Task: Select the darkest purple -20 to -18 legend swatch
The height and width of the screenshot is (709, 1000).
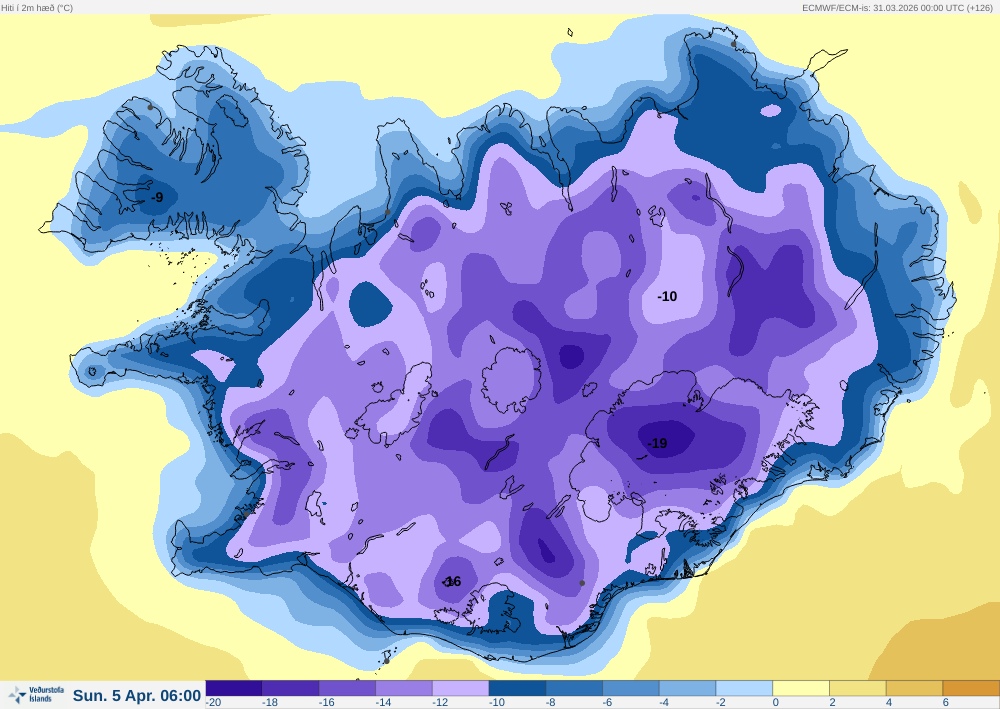Action: point(234,688)
